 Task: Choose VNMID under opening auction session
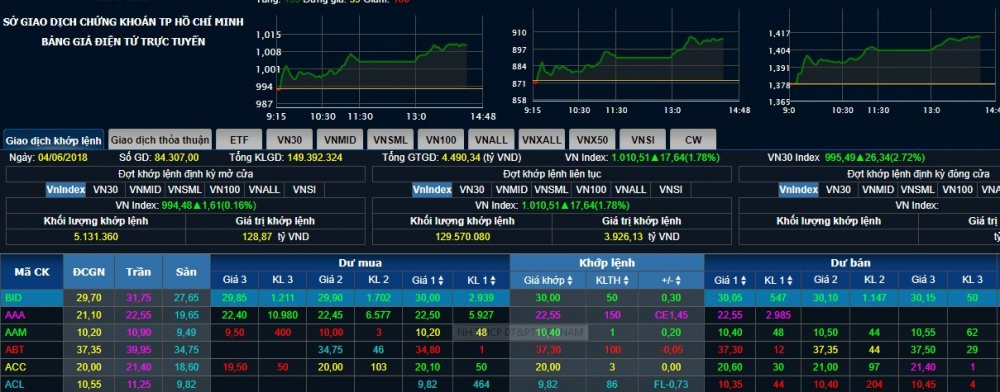coord(144,189)
